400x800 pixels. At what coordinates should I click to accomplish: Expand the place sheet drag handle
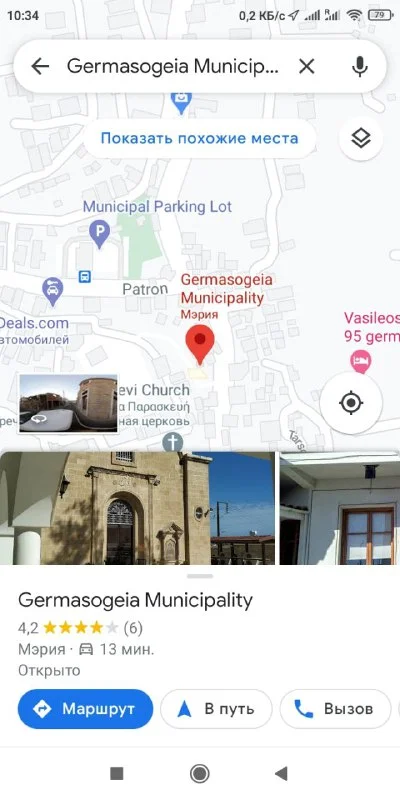200,576
